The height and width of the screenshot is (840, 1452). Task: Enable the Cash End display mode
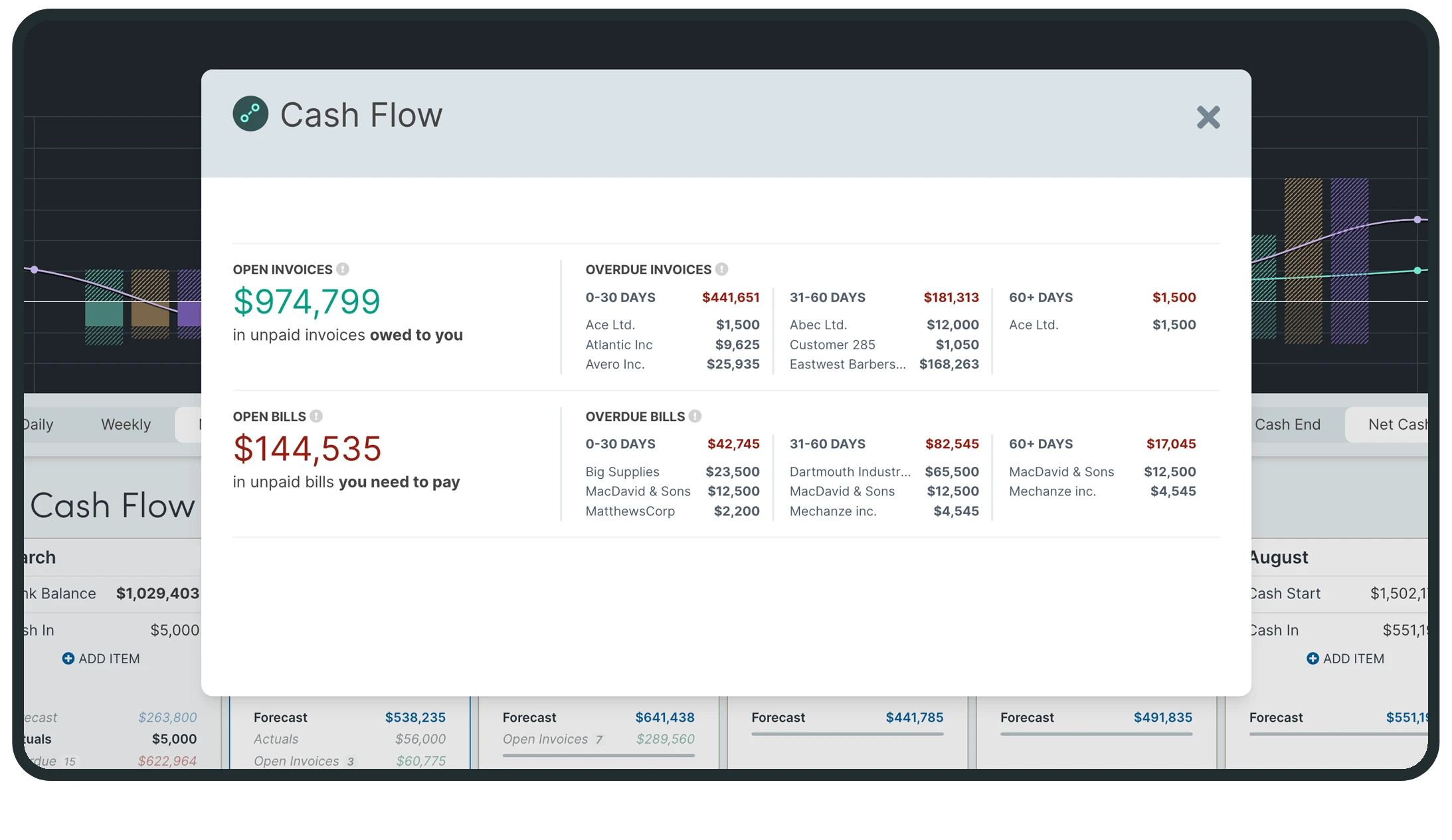1287,424
